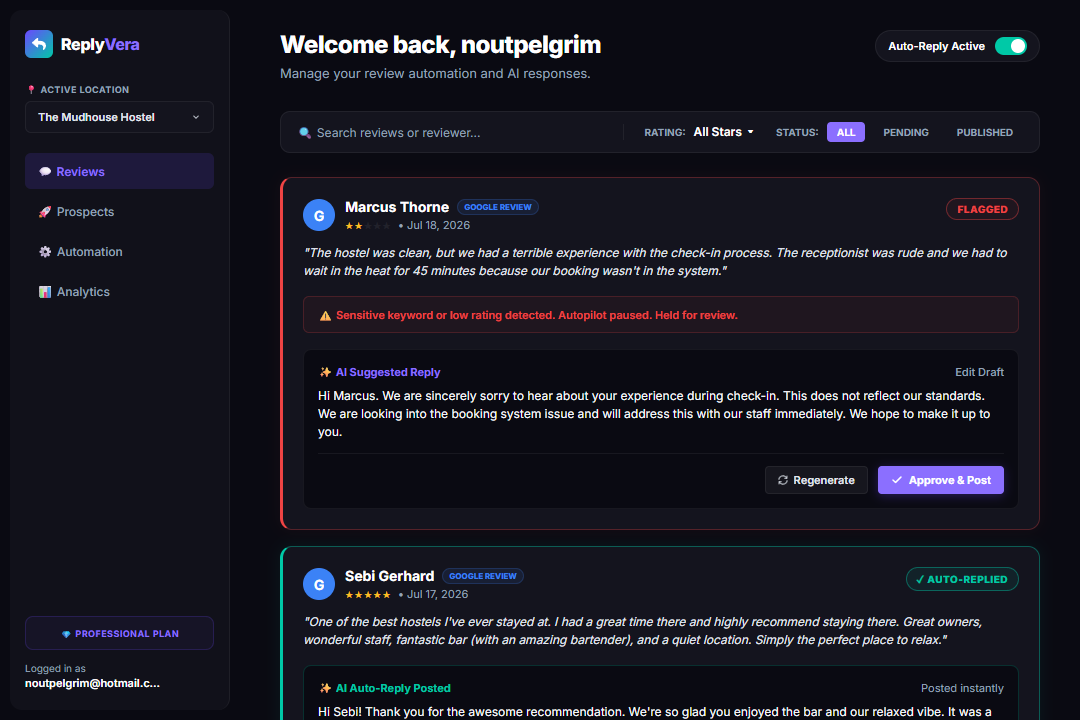Click Sebi Gerhard's Google avatar icon
The image size is (1080, 720).
point(319,584)
